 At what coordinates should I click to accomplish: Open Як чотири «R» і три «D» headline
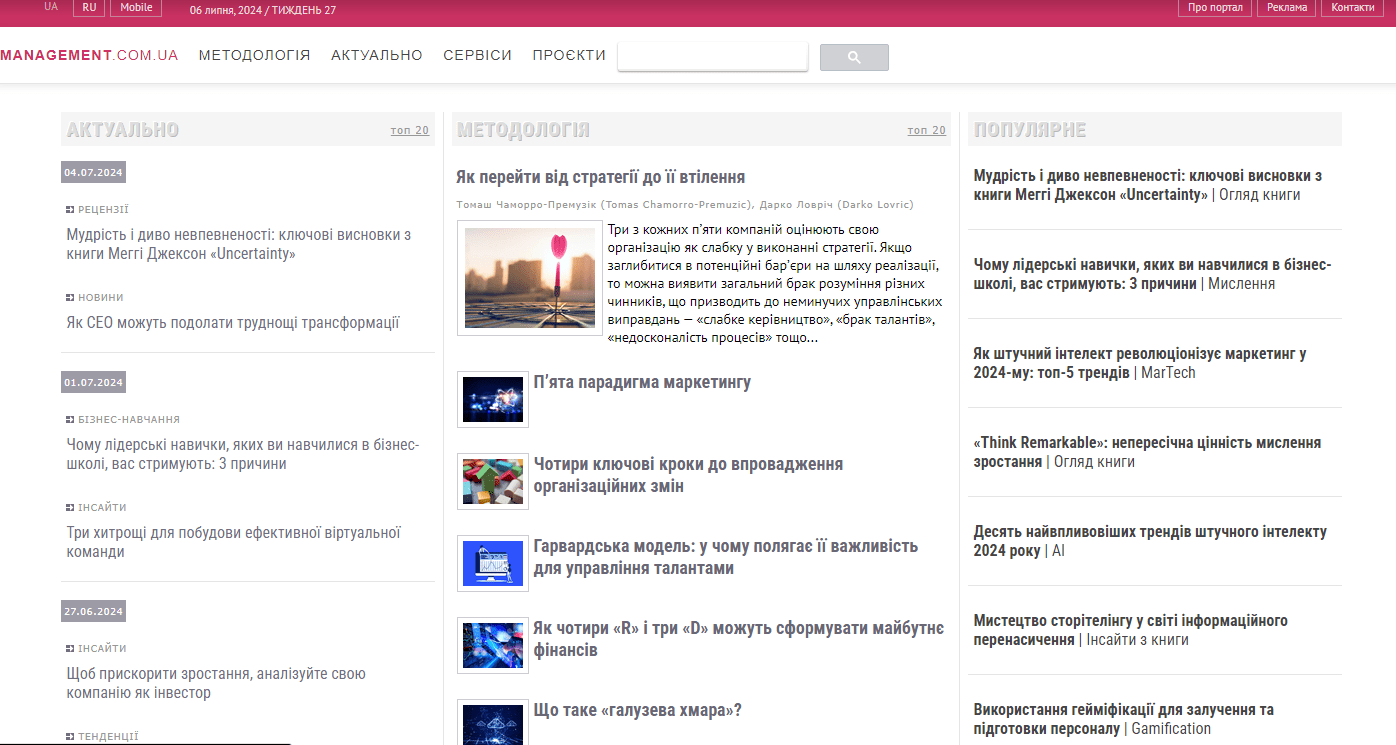coord(739,639)
